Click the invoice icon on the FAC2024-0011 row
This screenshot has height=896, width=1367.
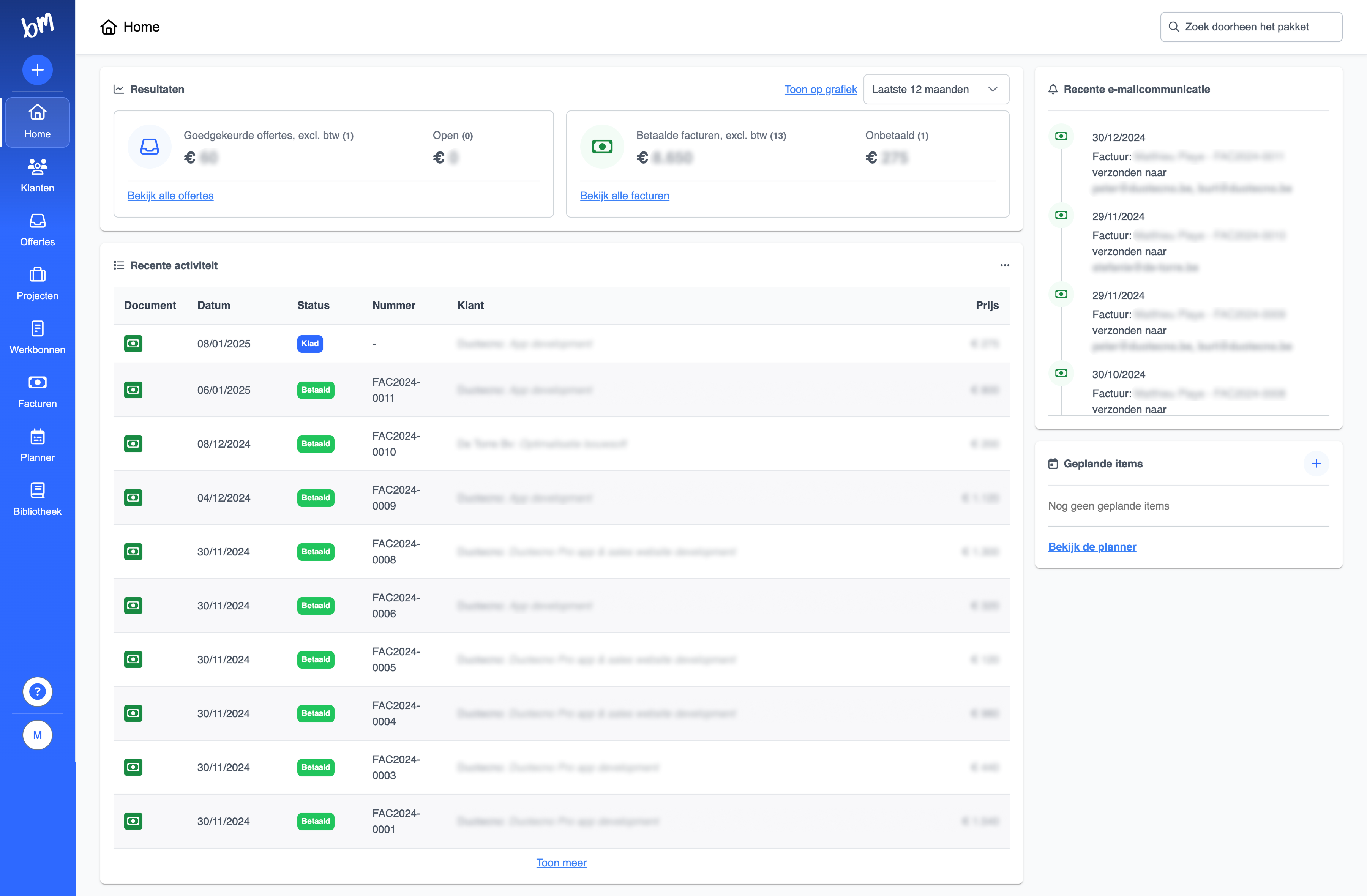point(133,390)
